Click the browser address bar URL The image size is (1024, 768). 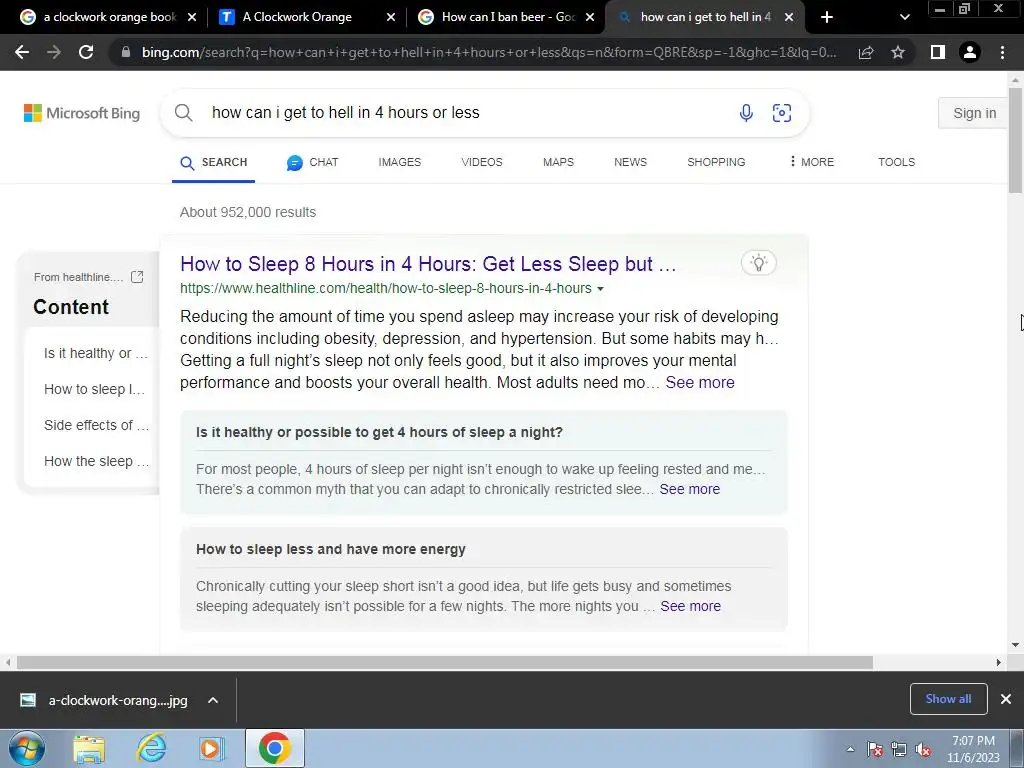[488, 52]
